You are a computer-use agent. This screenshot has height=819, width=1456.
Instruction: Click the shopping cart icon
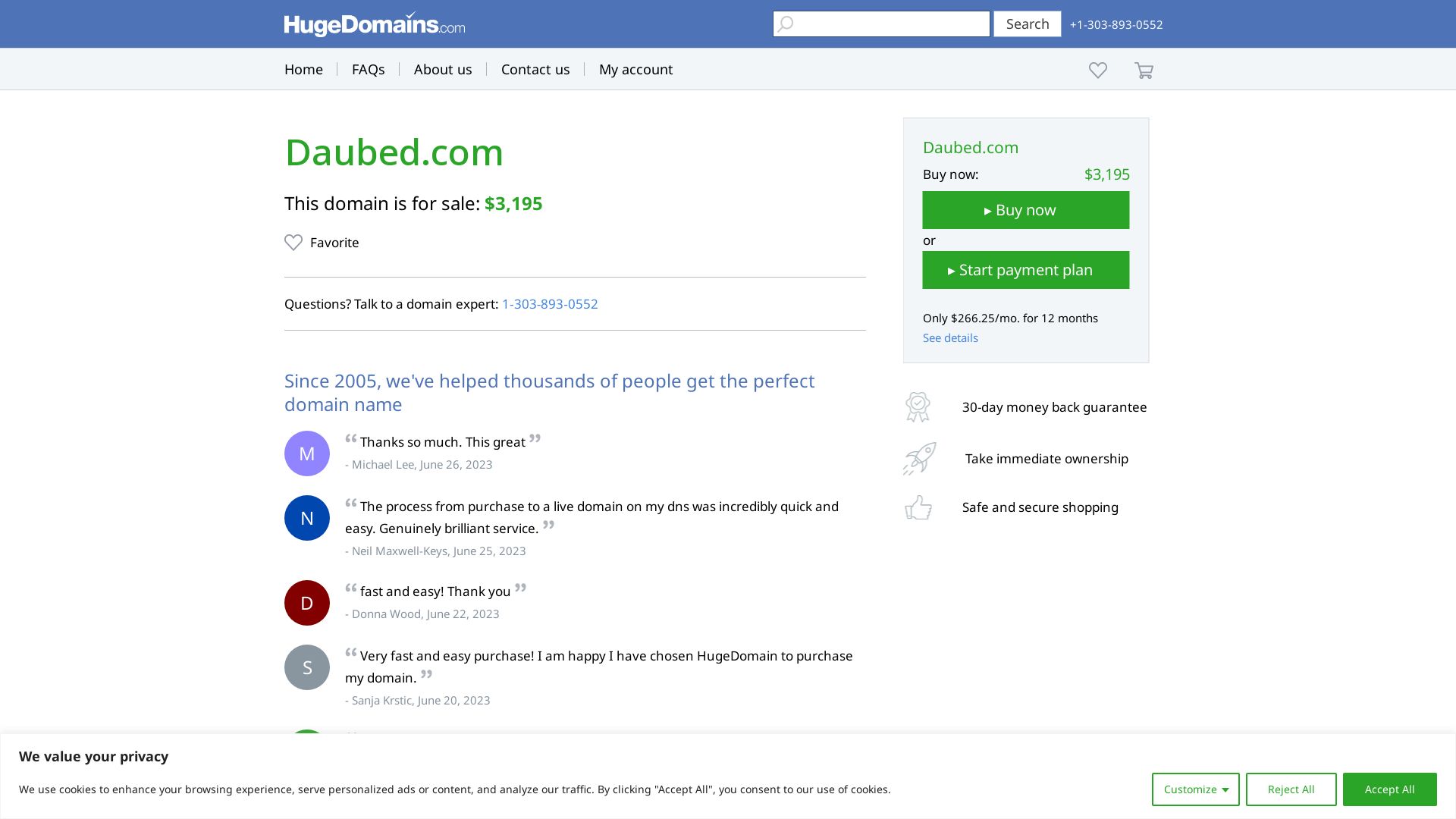tap(1144, 69)
